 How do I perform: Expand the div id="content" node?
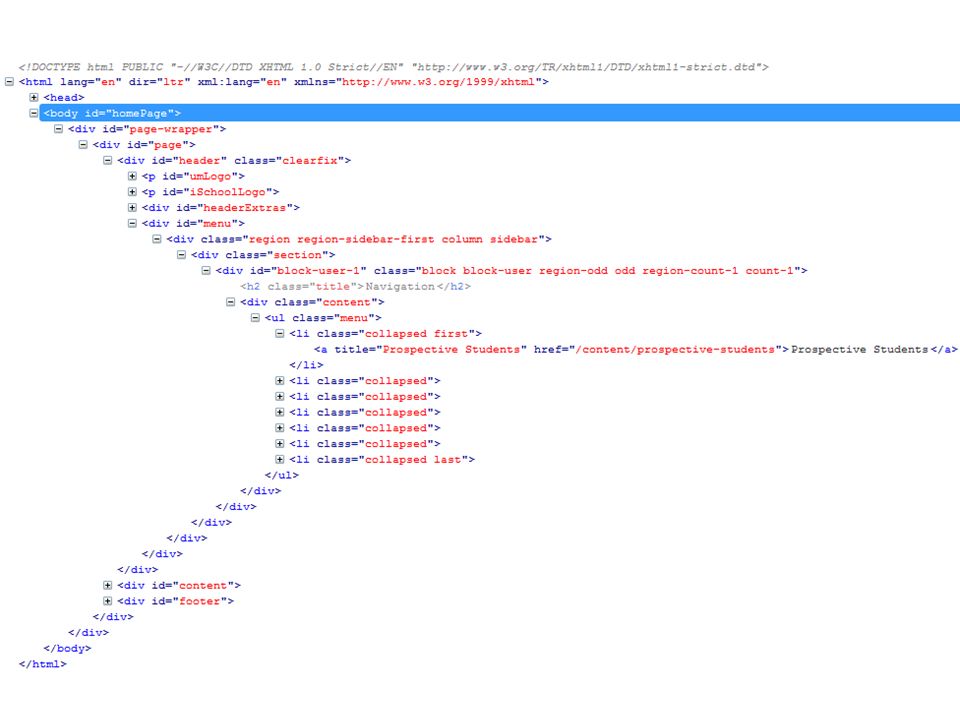pos(107,585)
